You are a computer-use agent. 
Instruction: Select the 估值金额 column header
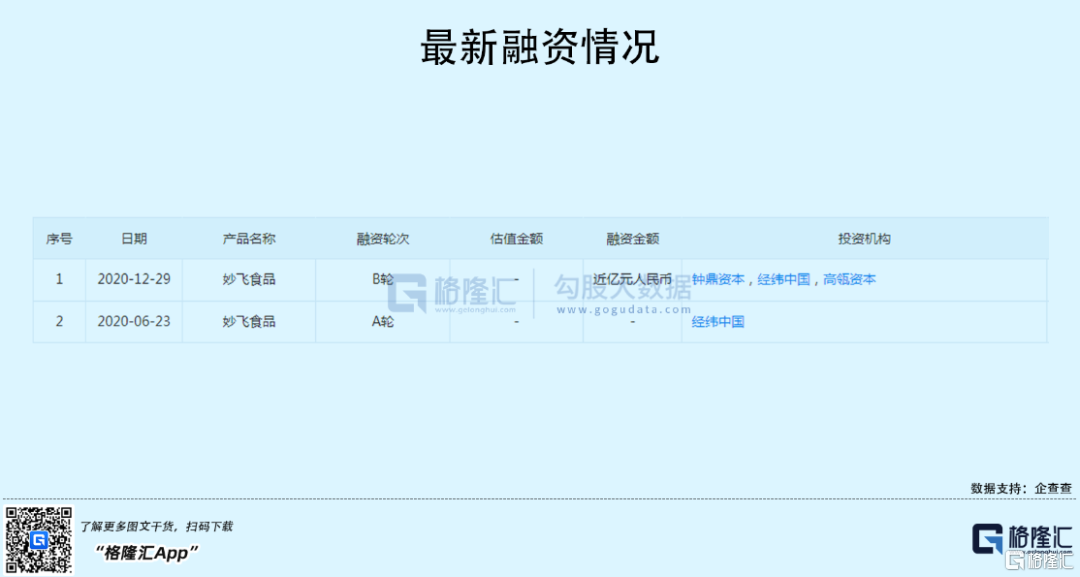point(517,239)
